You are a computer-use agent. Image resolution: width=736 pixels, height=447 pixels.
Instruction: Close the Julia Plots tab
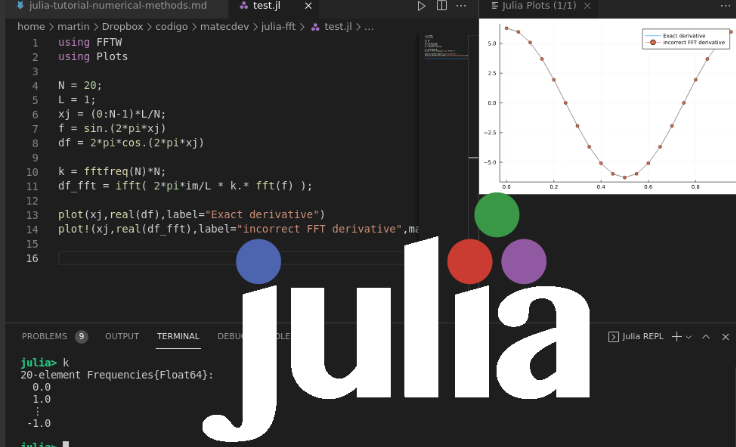[587, 6]
